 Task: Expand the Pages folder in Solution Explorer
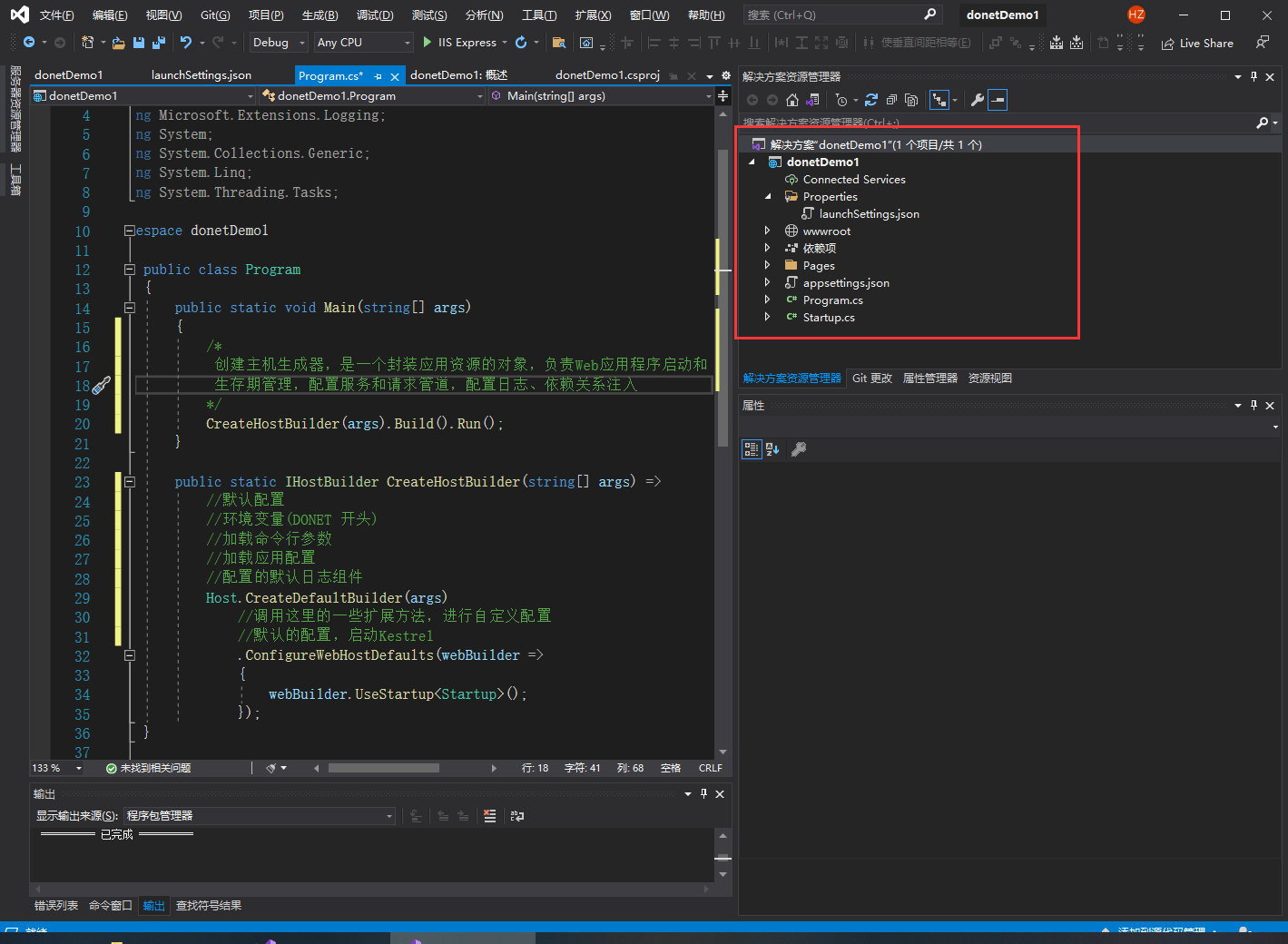[768, 265]
